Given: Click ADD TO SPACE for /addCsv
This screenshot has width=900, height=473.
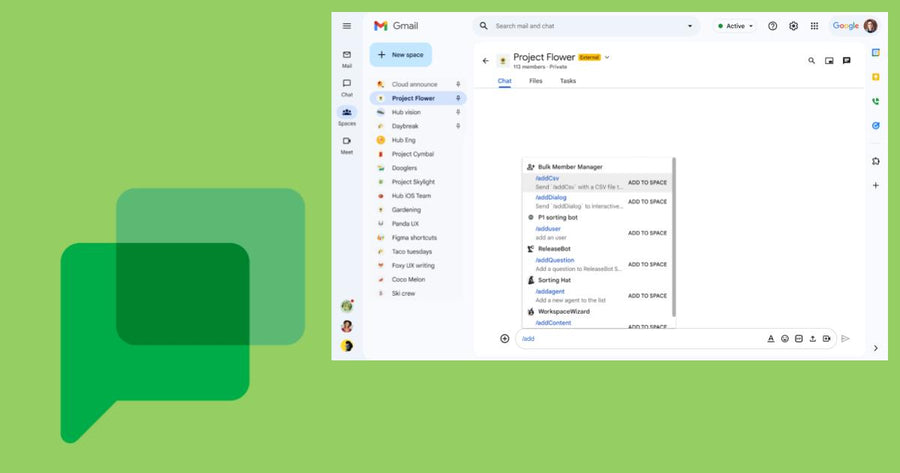Looking at the screenshot, I should [647, 183].
